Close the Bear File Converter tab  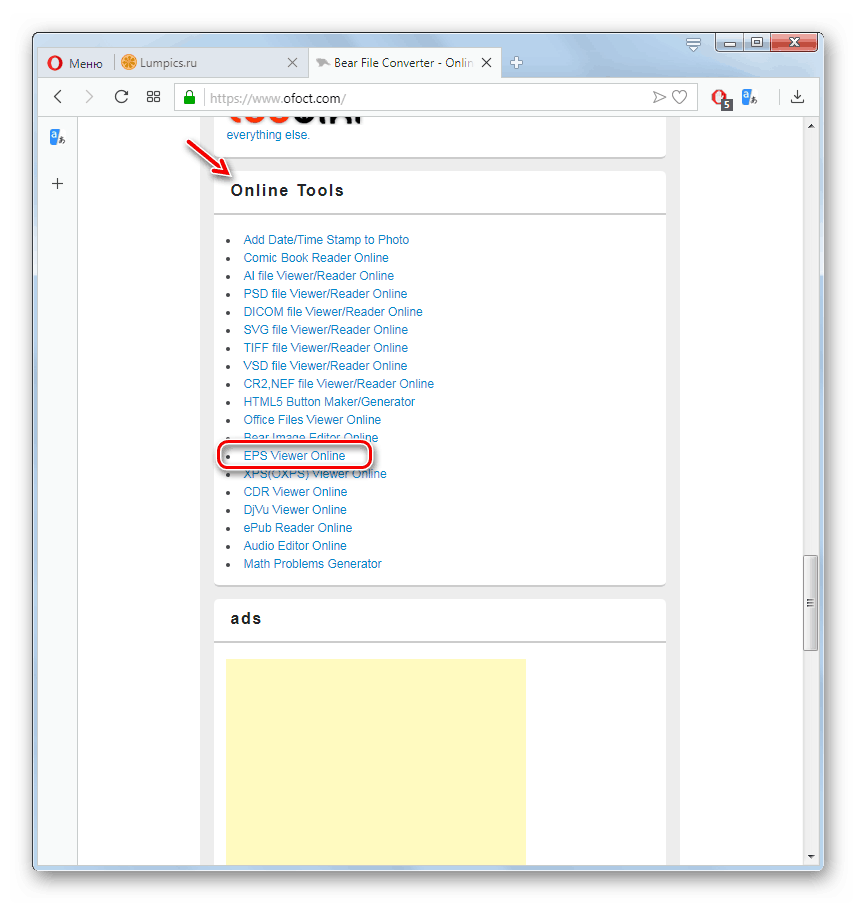coord(487,63)
